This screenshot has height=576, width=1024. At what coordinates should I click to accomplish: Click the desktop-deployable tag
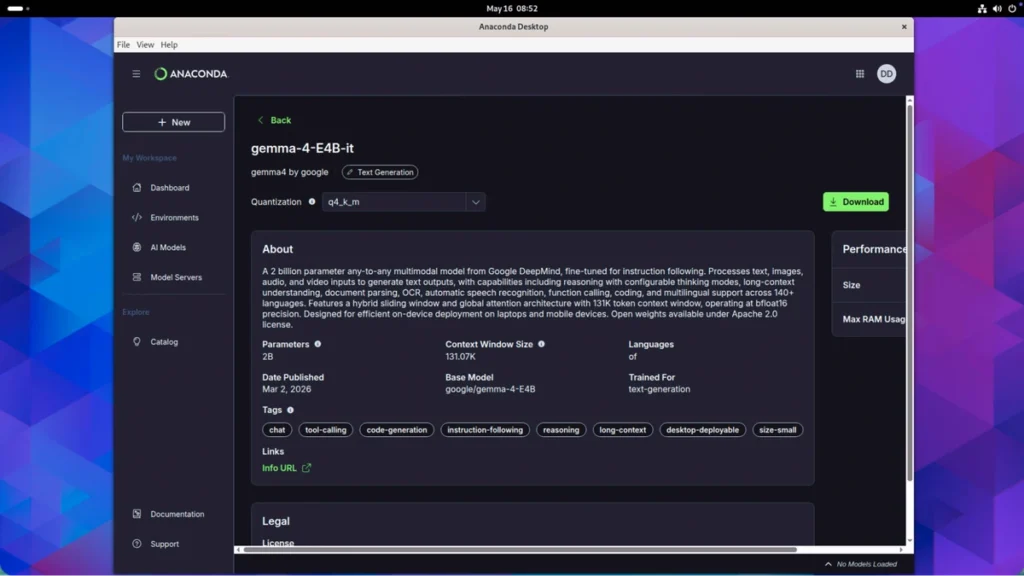(x=702, y=430)
